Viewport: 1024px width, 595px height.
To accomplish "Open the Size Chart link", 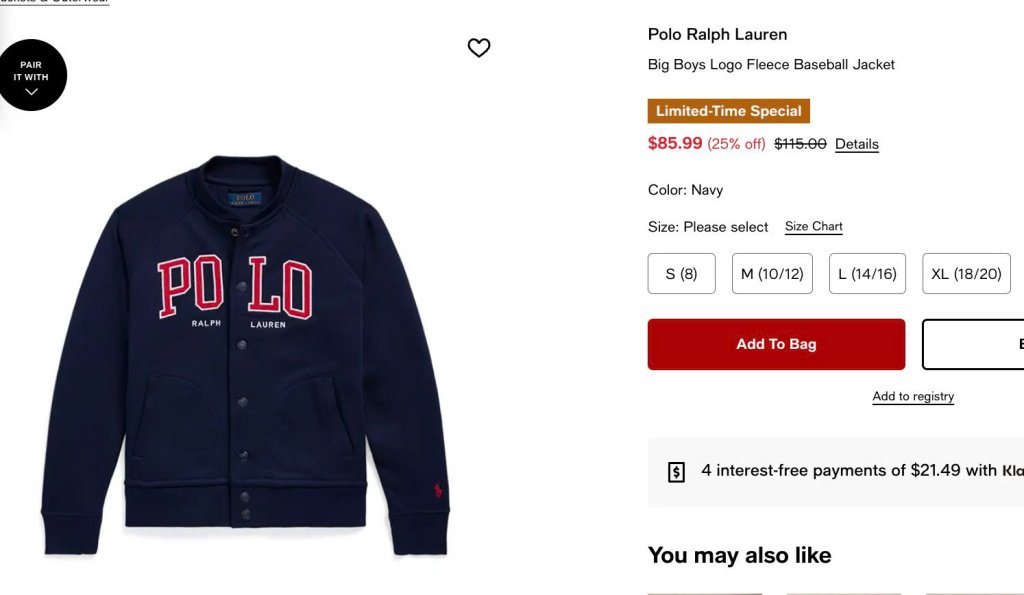I will [x=814, y=227].
